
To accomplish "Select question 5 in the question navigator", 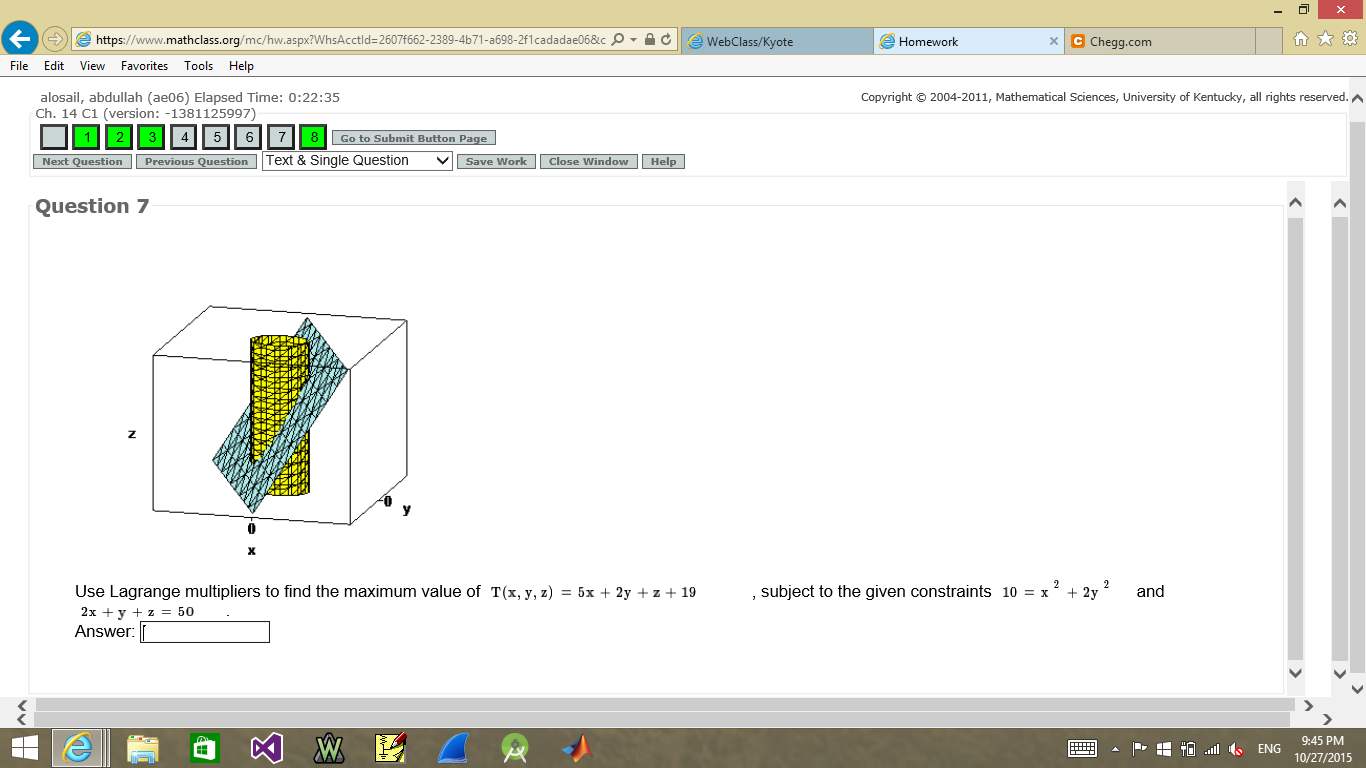I will coord(216,137).
